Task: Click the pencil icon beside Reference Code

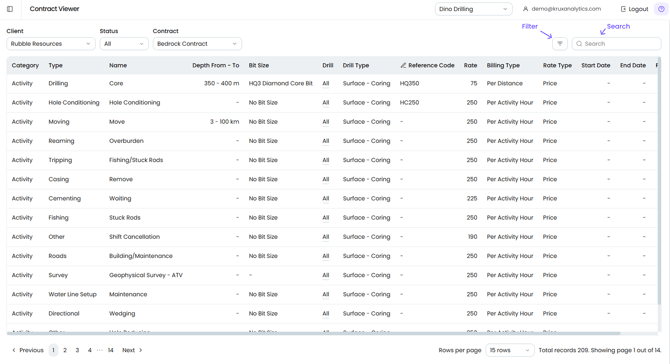Action: 403,65
